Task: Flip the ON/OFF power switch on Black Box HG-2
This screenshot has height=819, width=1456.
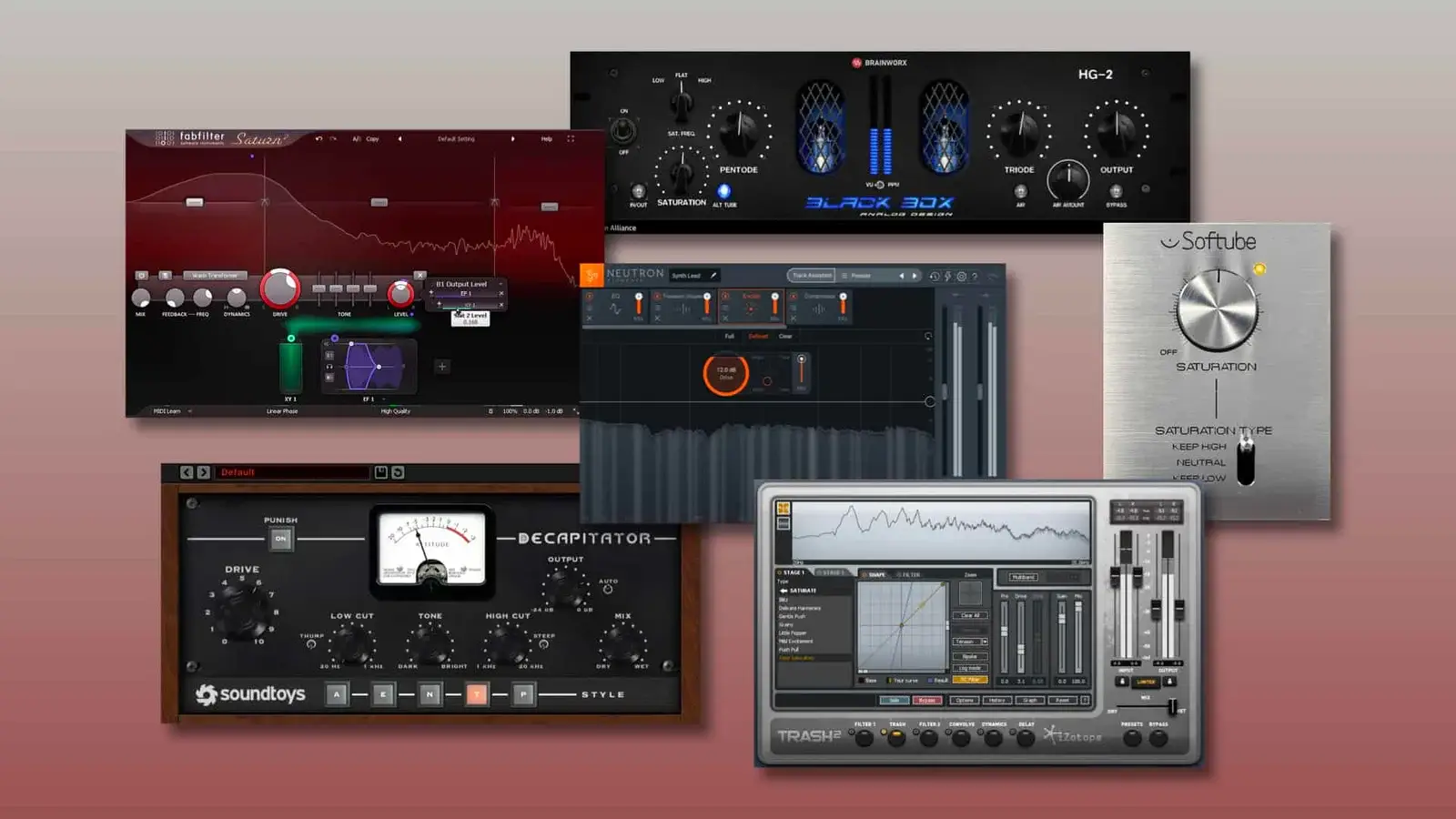Action: pos(623,131)
